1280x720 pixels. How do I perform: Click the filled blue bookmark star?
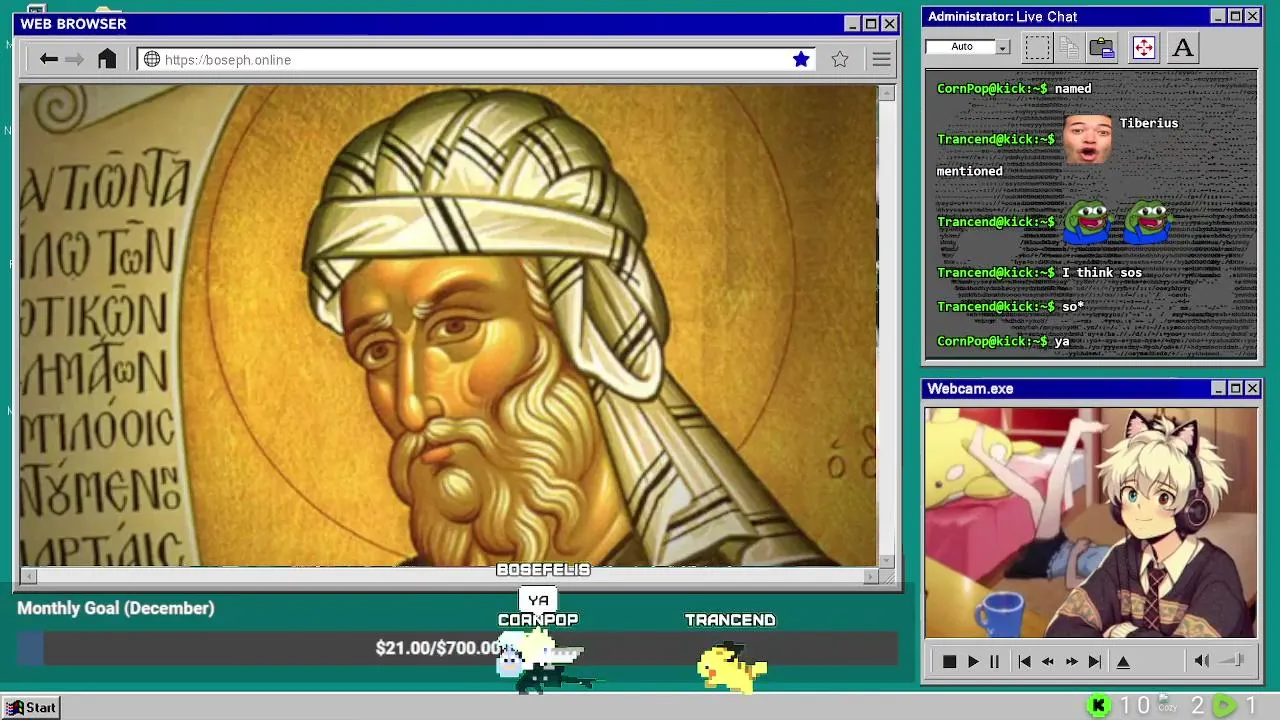coord(801,59)
